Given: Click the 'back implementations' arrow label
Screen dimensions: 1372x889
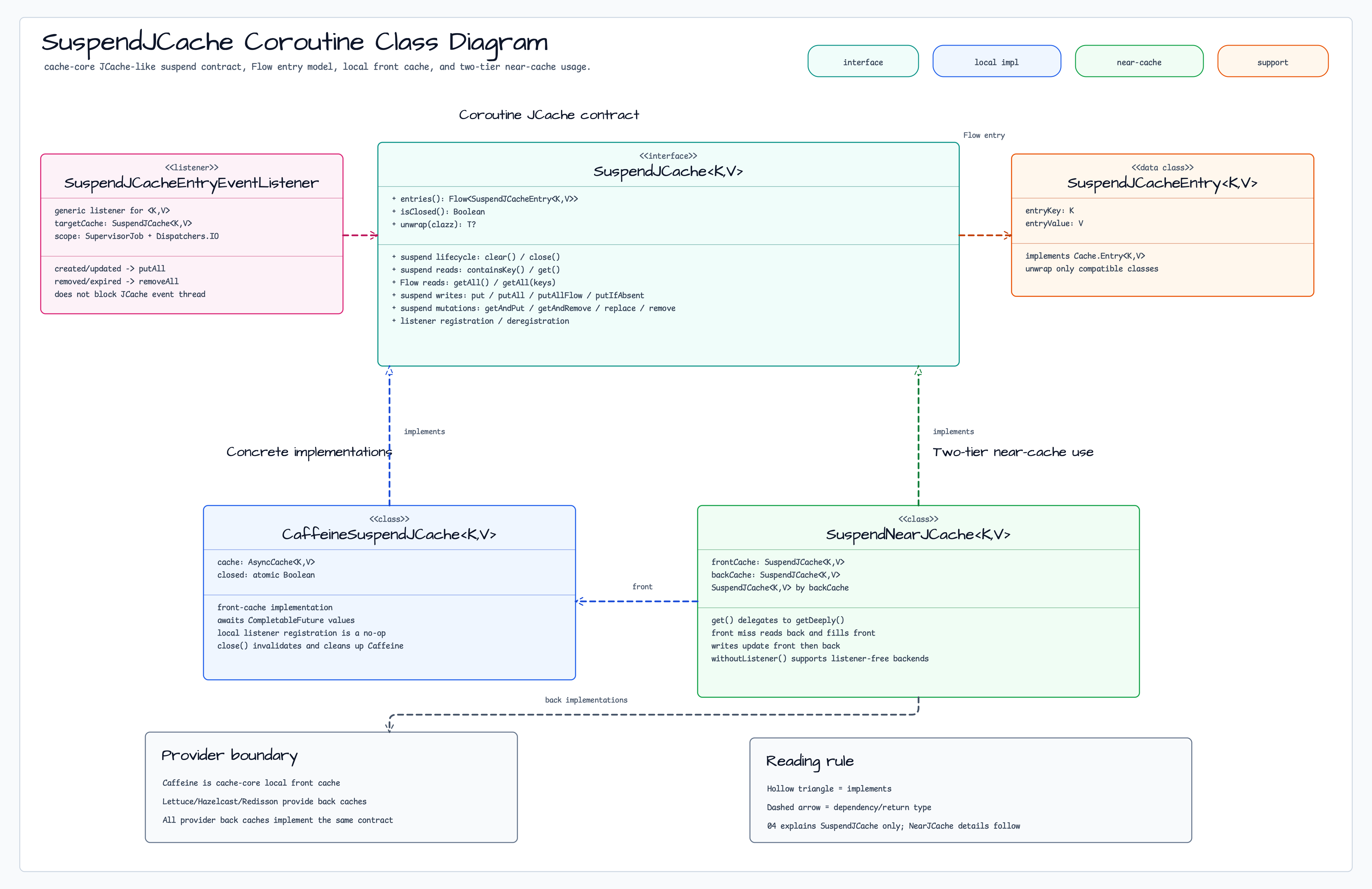Looking at the screenshot, I should (x=586, y=700).
